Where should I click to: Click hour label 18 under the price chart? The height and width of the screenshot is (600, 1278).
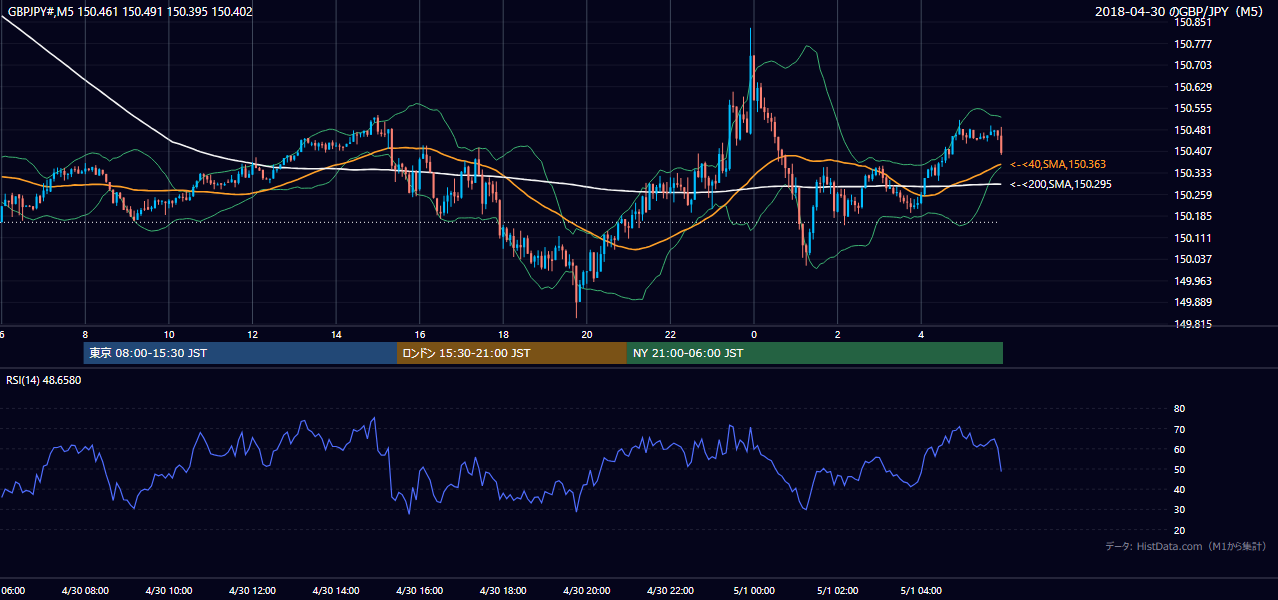pos(503,335)
